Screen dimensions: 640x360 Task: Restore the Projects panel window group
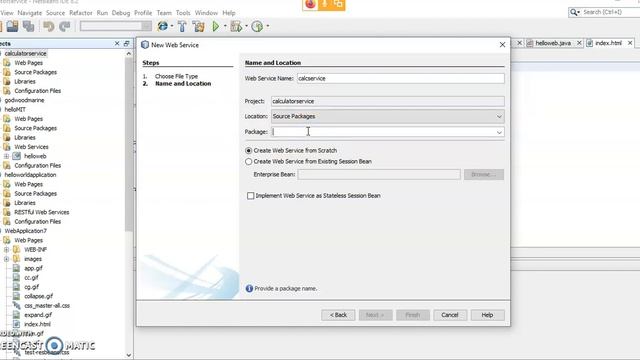(x=127, y=43)
